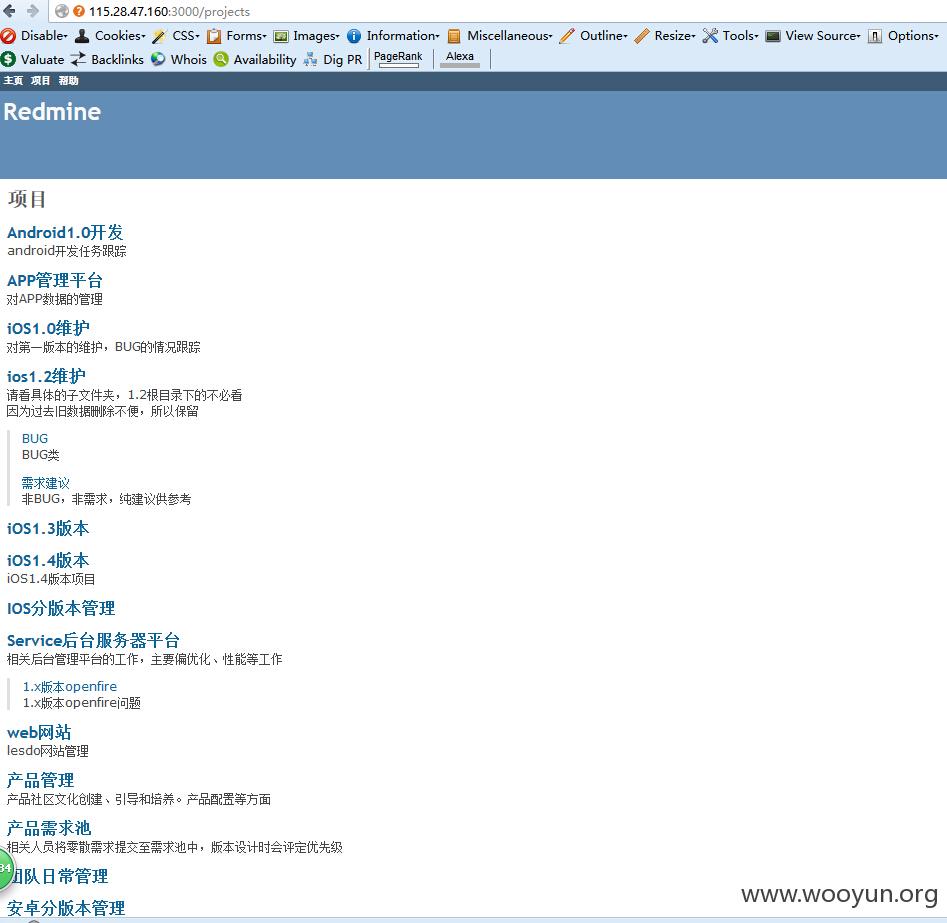
Task: Click the Redmine header title
Action: pos(53,112)
